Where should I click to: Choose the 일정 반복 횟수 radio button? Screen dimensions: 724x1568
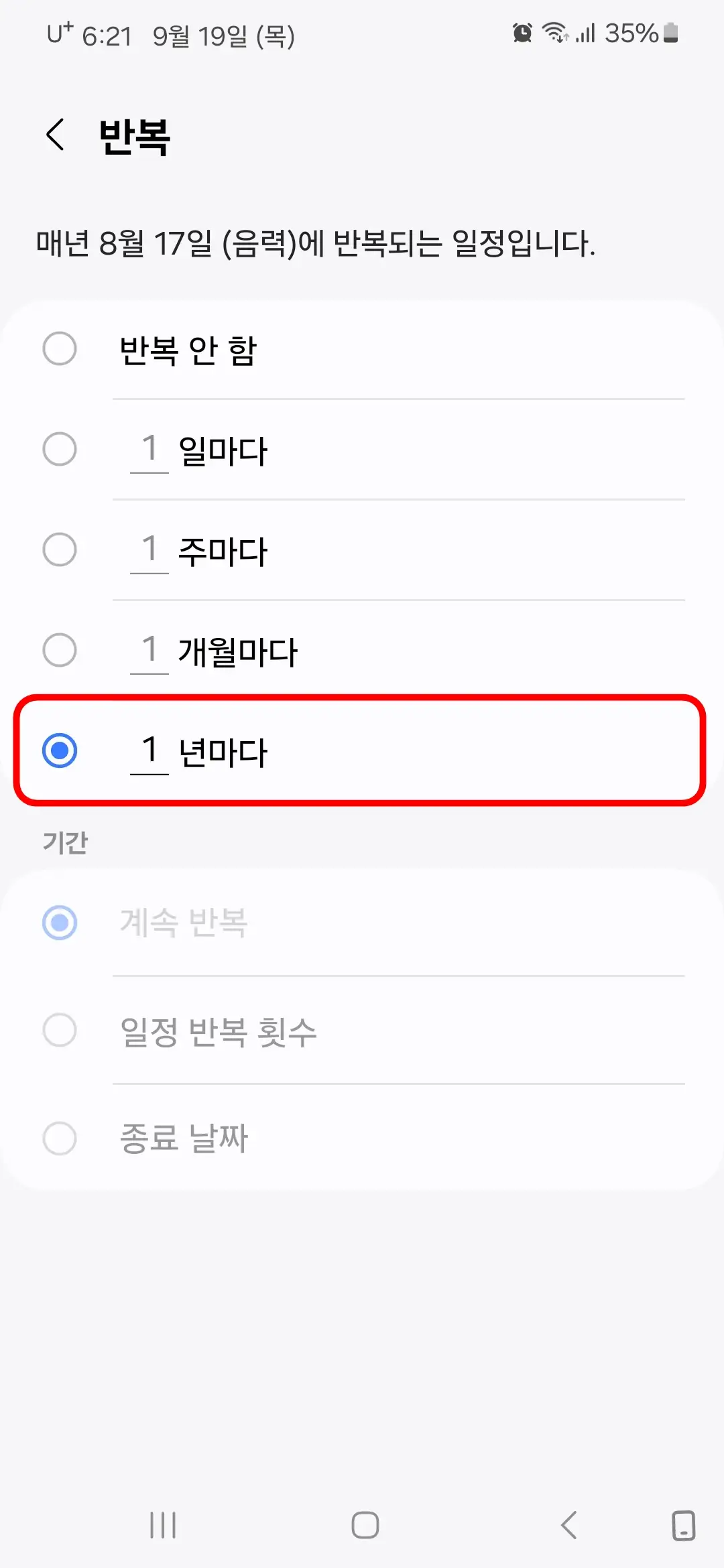pos(60,1030)
